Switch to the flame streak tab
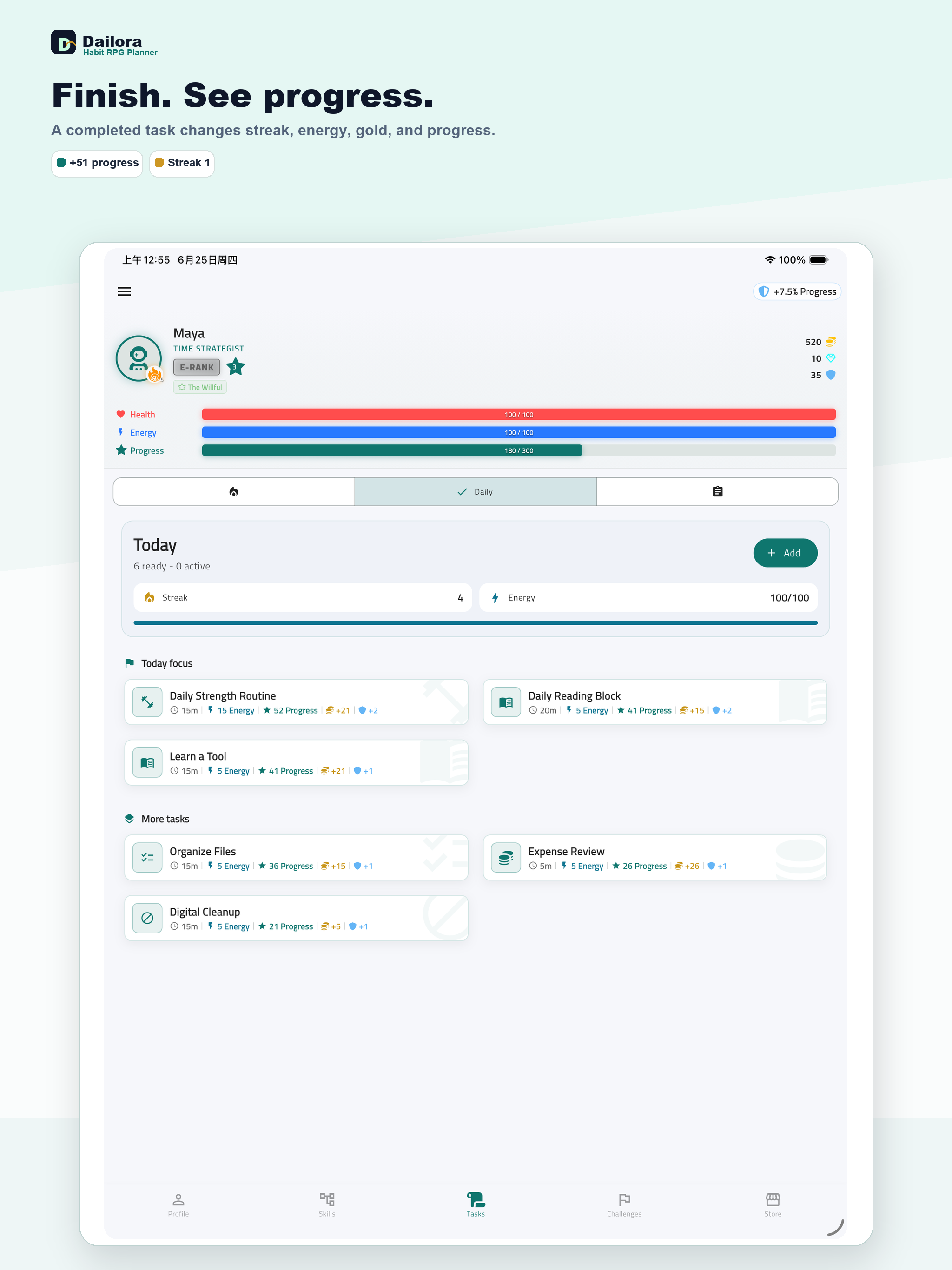The image size is (952, 1270). tap(234, 491)
